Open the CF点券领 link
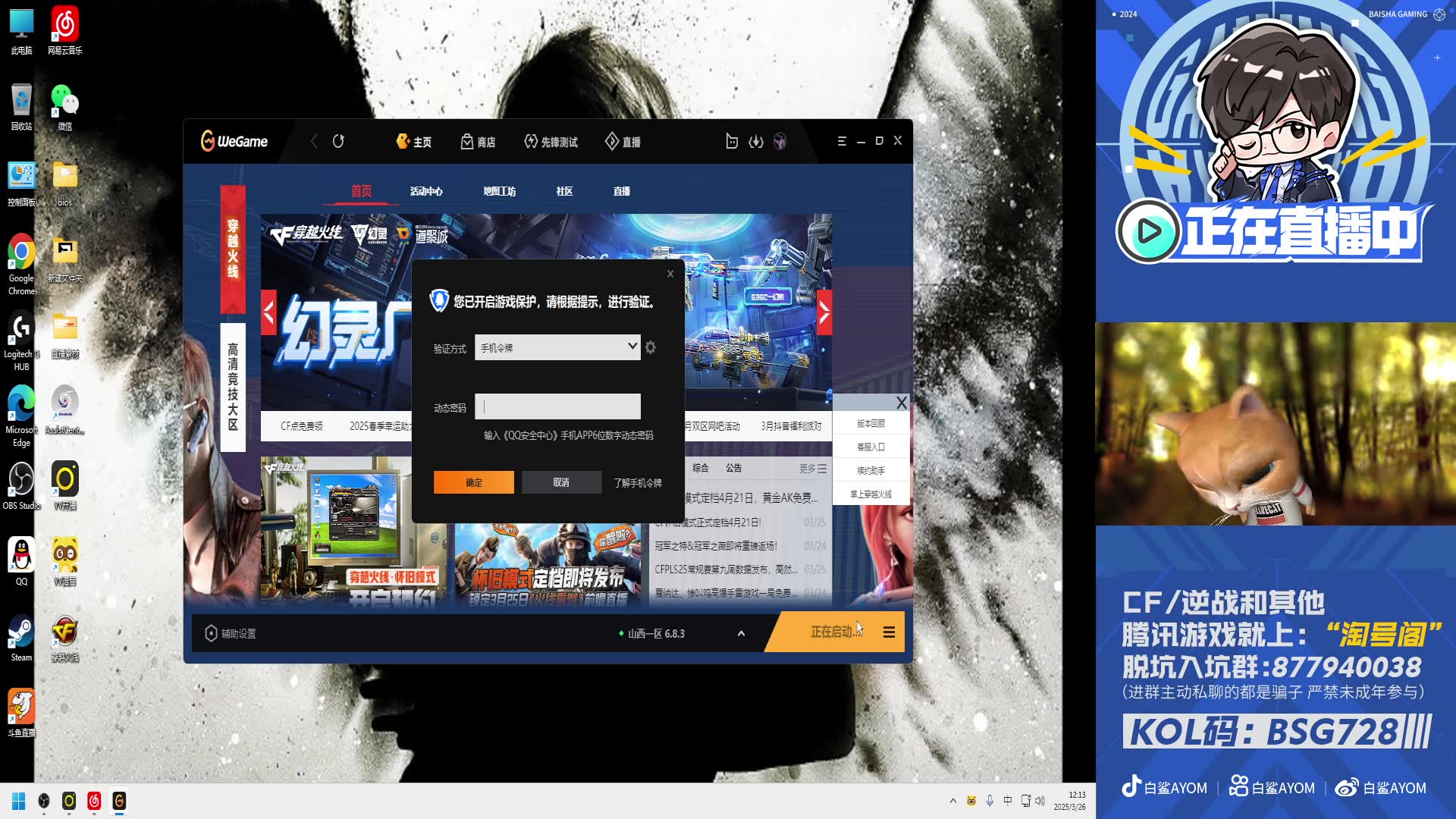The image size is (1456, 819). pos(302,426)
